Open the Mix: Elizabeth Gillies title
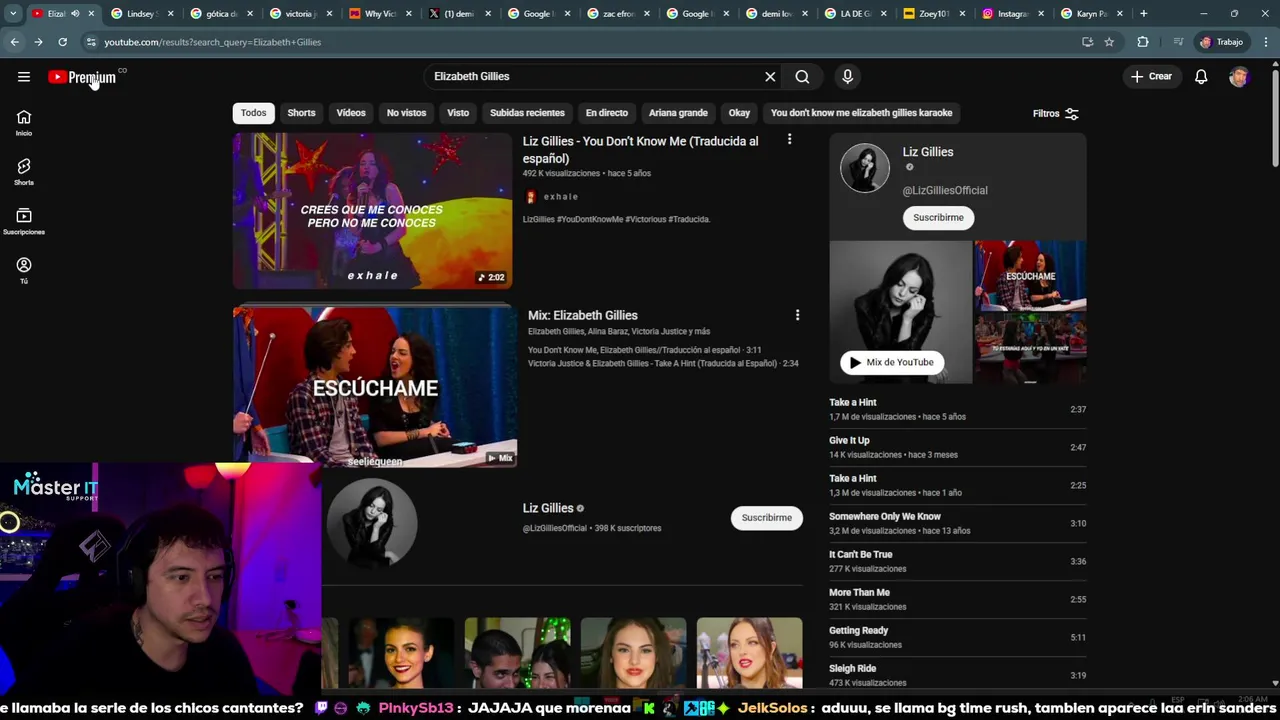Viewport: 1280px width, 720px height. click(x=583, y=315)
